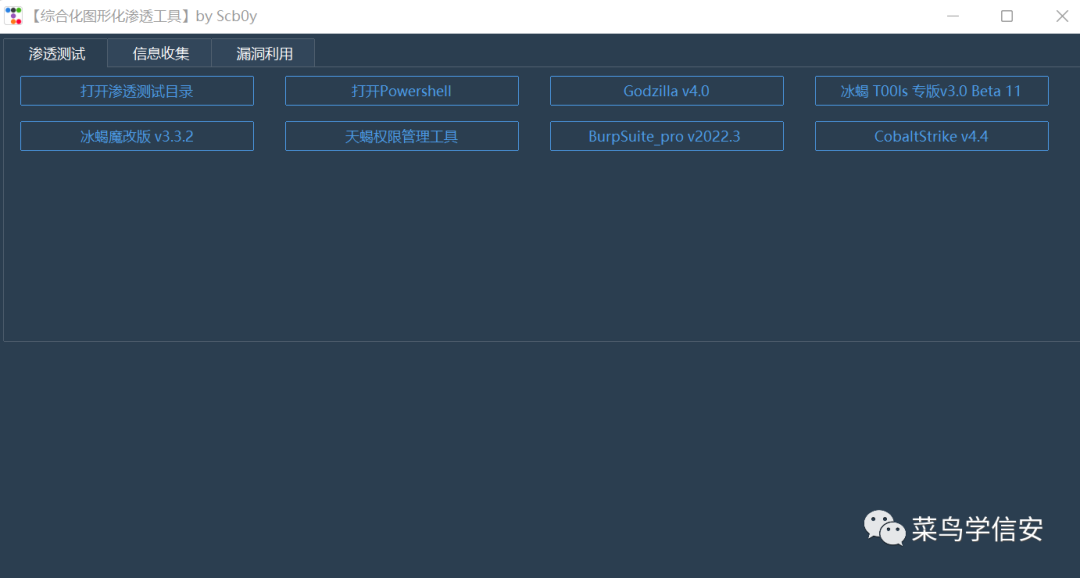Launch 冰蝎魔改版 v3.3.2
This screenshot has height=578, width=1080.
[x=137, y=136]
